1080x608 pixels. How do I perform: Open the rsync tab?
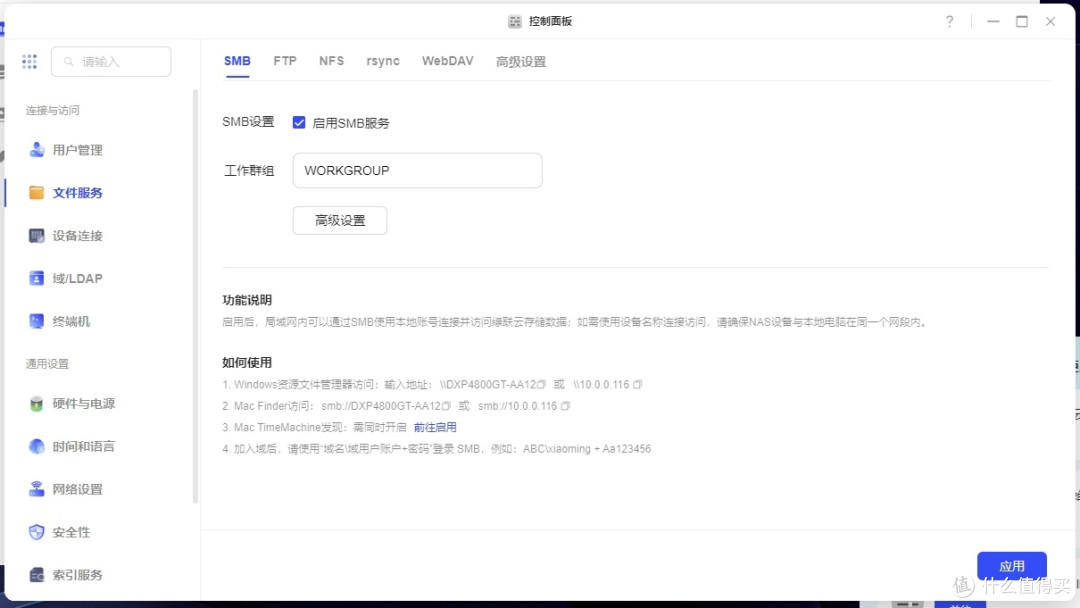(383, 61)
